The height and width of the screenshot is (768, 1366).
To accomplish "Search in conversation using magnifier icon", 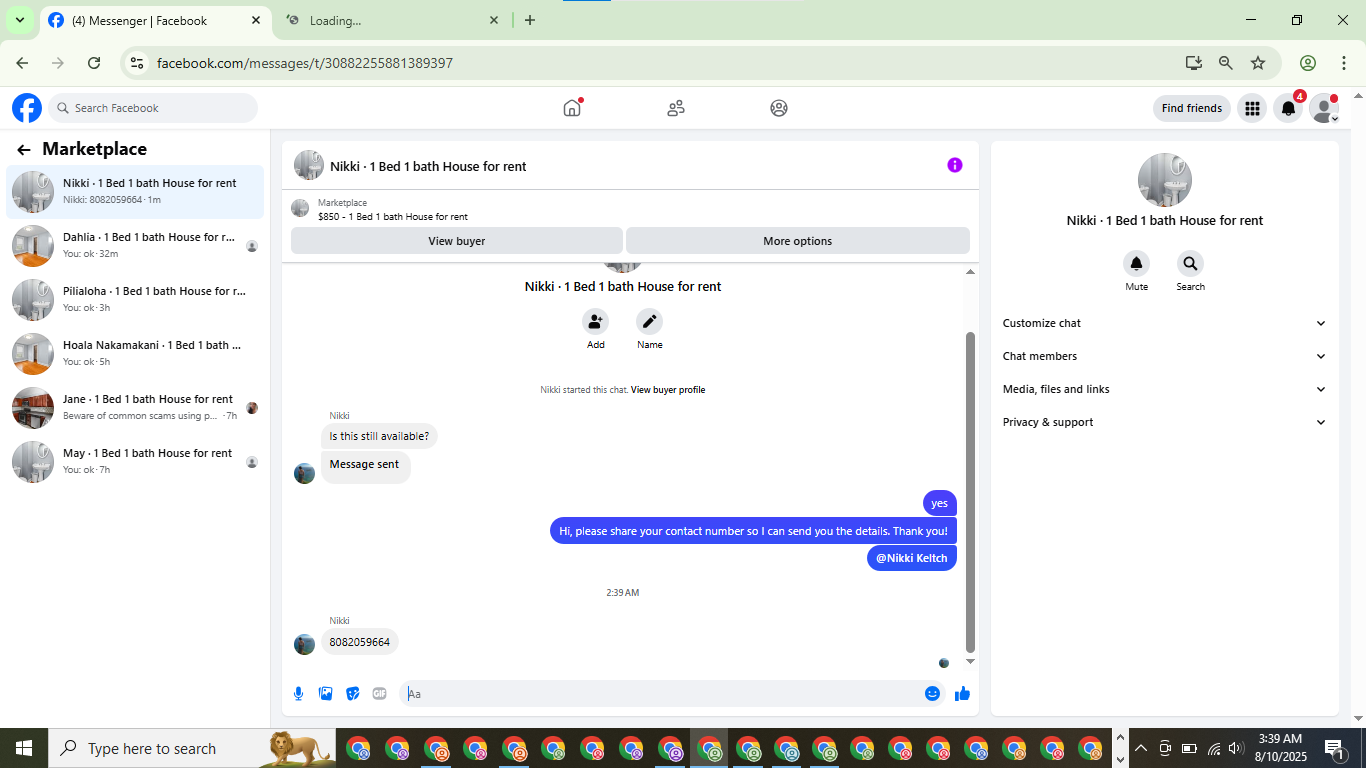I will (1190, 264).
